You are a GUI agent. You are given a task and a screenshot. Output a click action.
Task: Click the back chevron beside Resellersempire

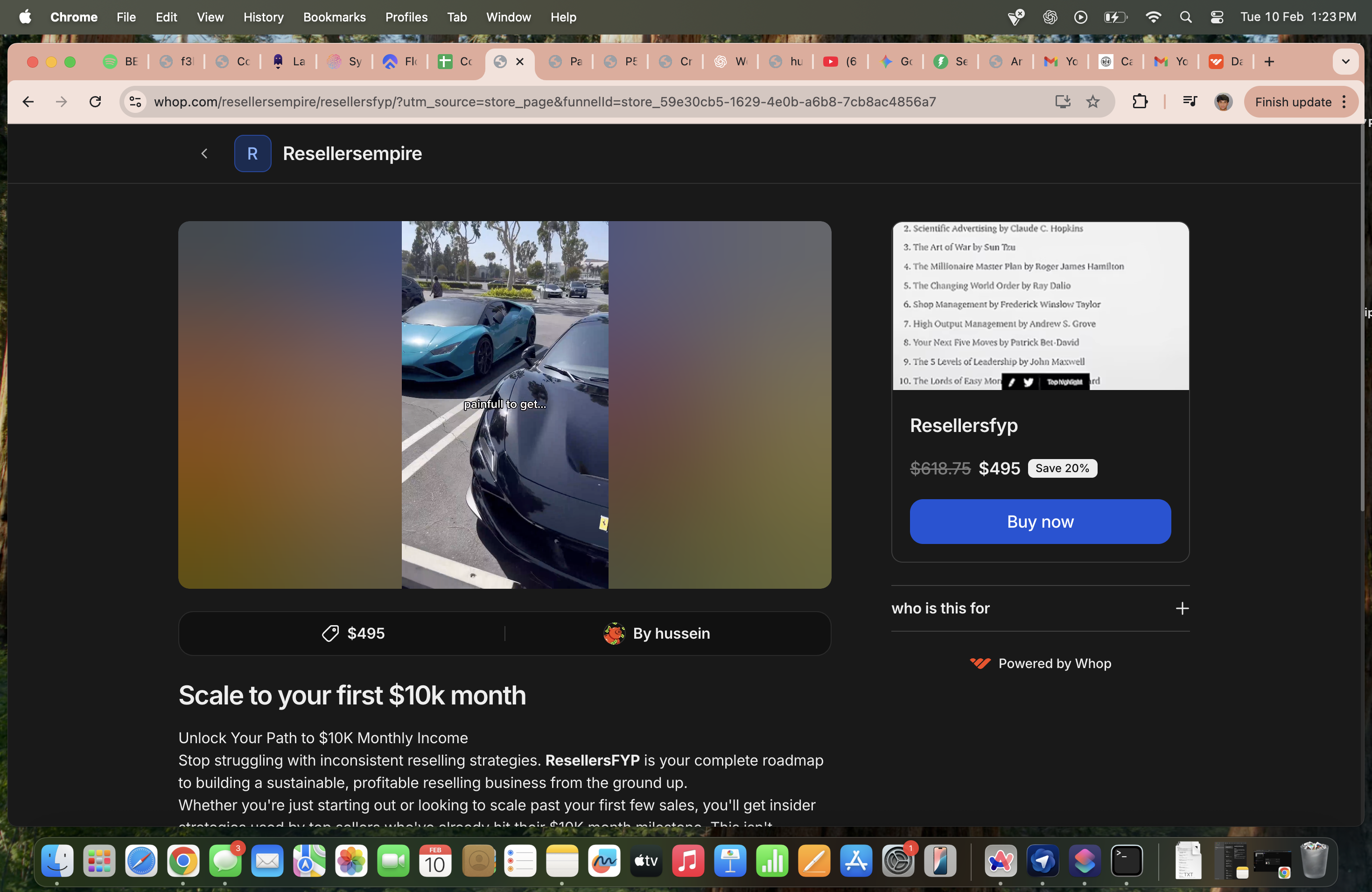[204, 153]
